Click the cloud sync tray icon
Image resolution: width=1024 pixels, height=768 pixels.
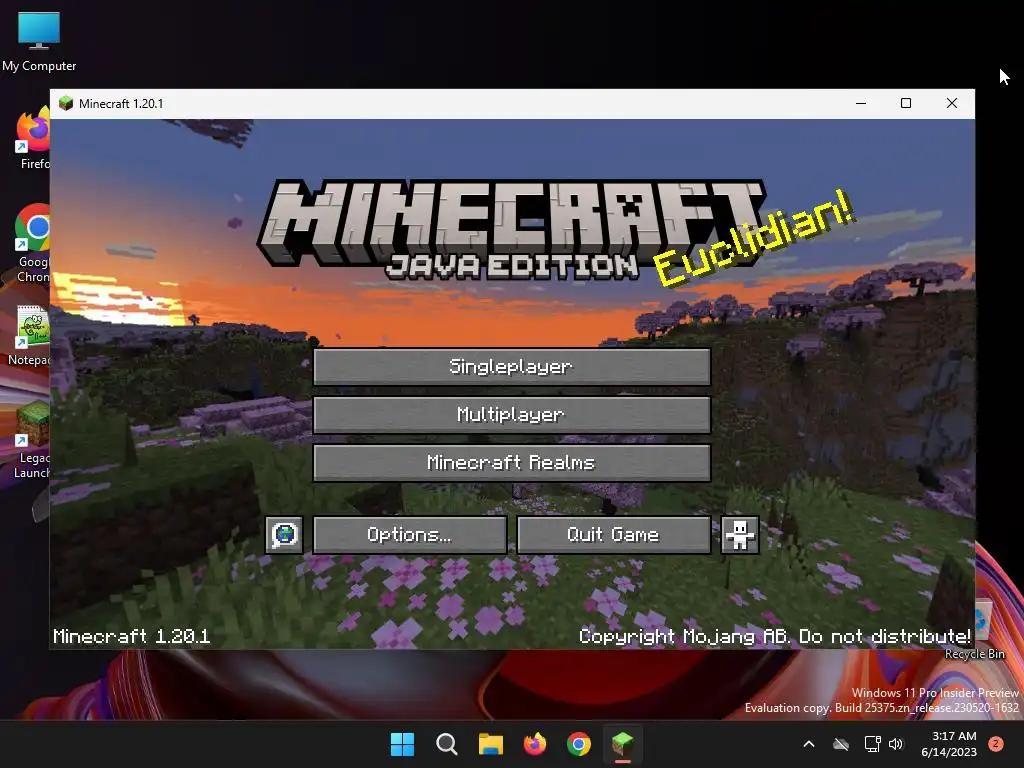coord(841,744)
